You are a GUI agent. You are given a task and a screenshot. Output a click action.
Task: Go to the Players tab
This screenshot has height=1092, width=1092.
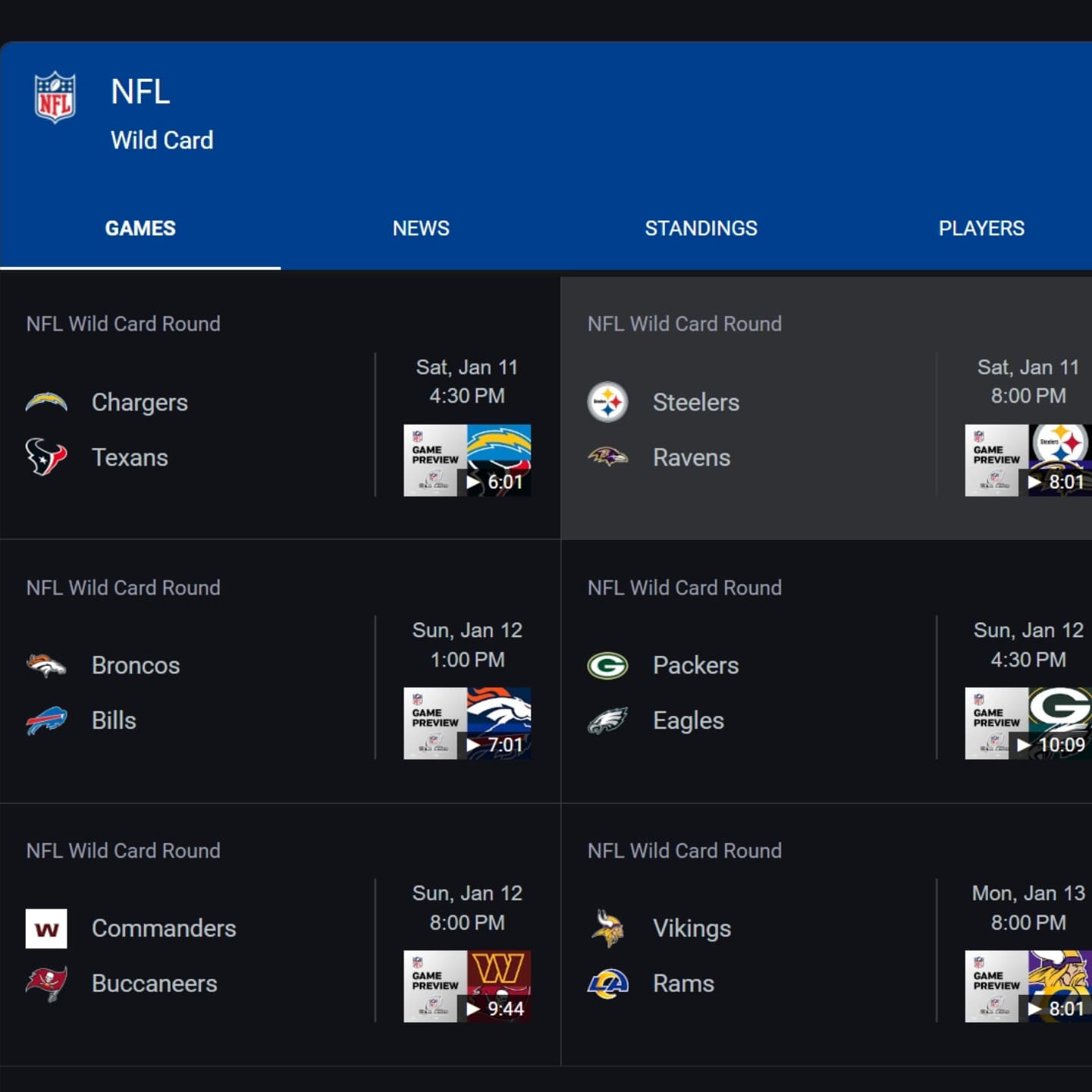(981, 228)
